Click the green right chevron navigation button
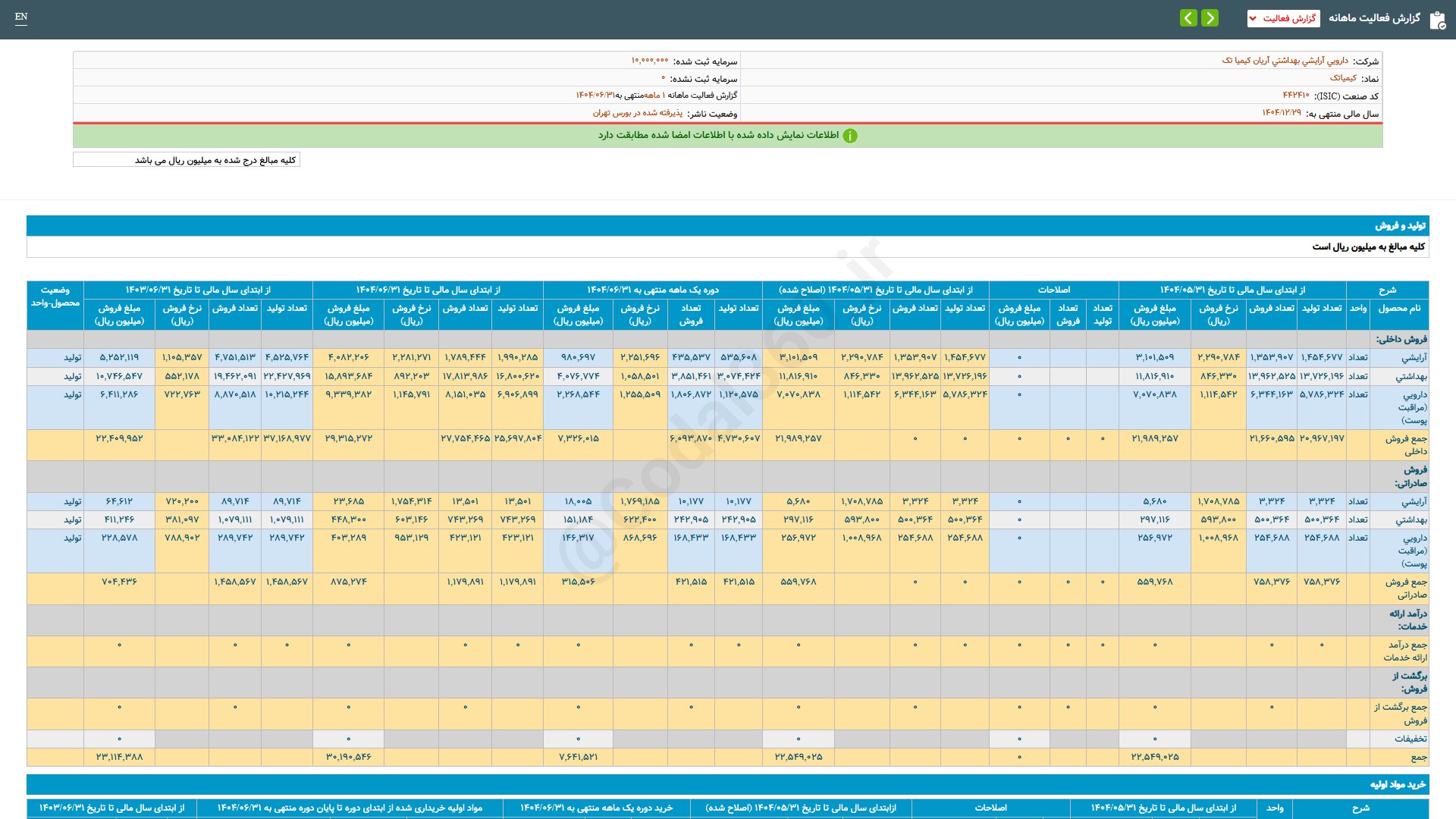 coord(1210,17)
